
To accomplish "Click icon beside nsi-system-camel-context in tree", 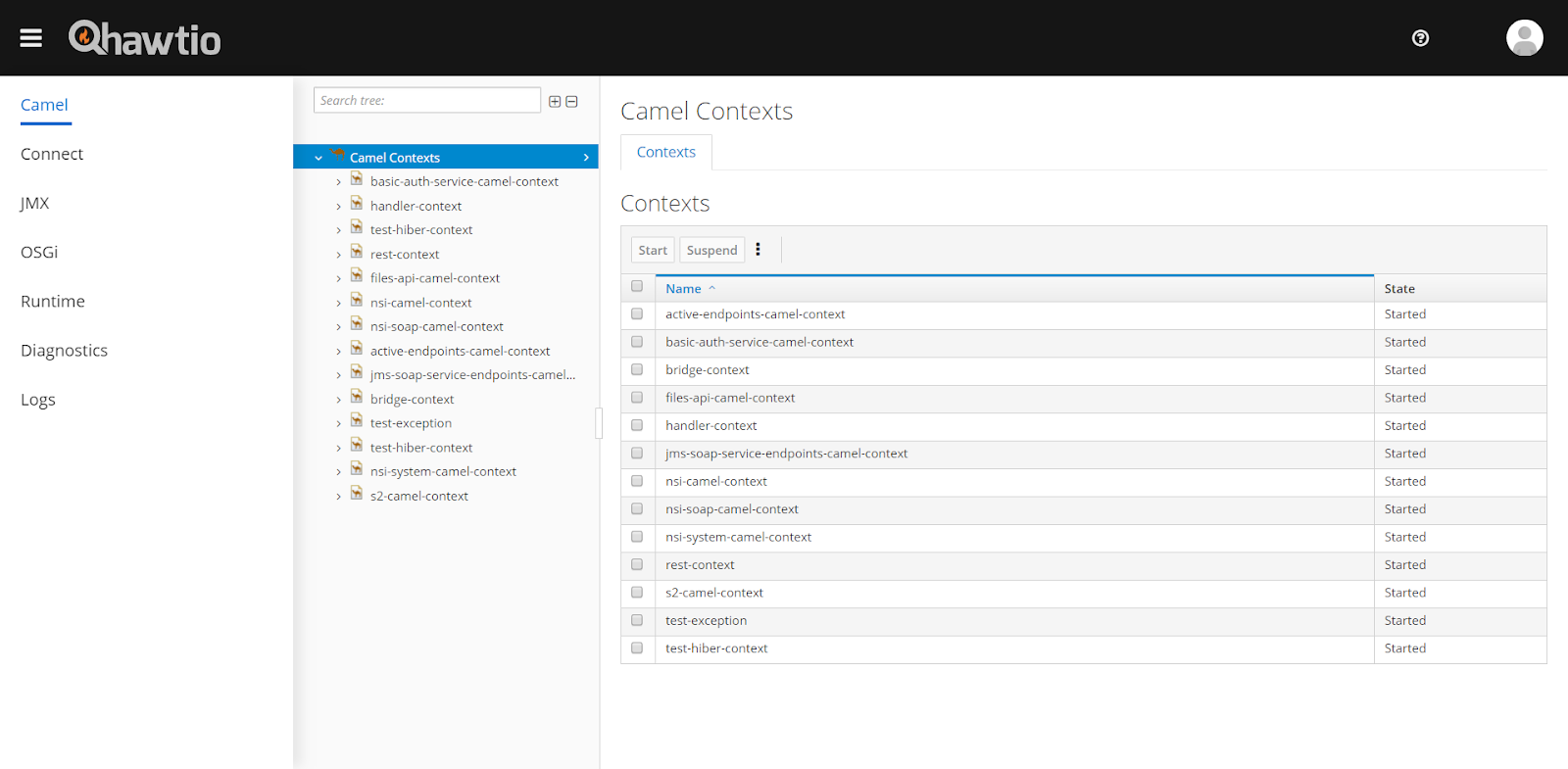I will [357, 469].
